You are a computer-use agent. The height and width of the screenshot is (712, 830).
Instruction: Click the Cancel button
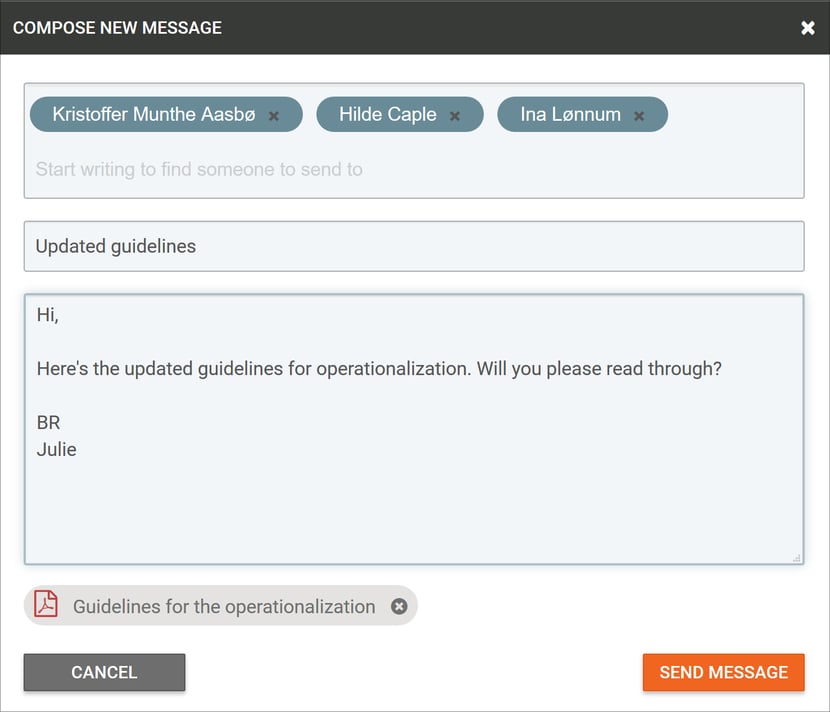[x=104, y=672]
